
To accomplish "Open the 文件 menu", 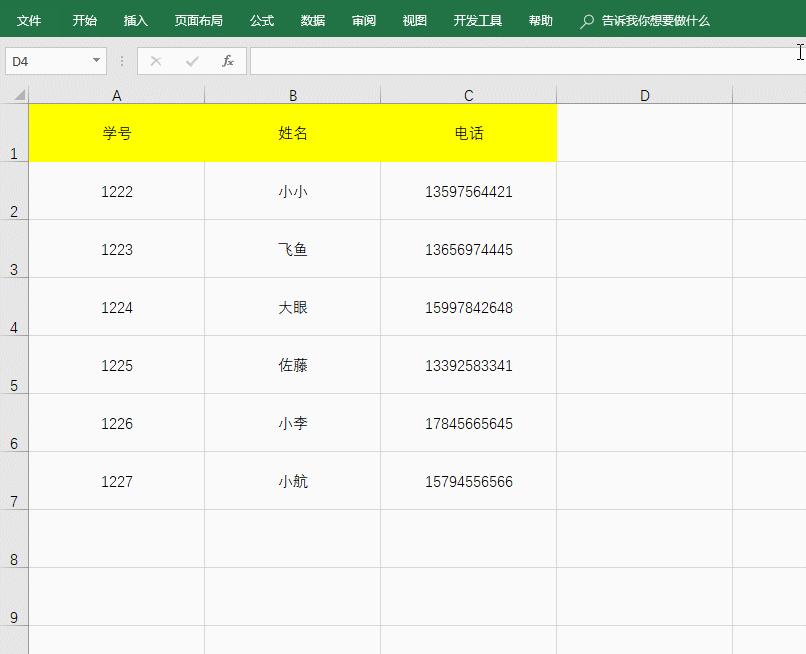I will [x=29, y=19].
